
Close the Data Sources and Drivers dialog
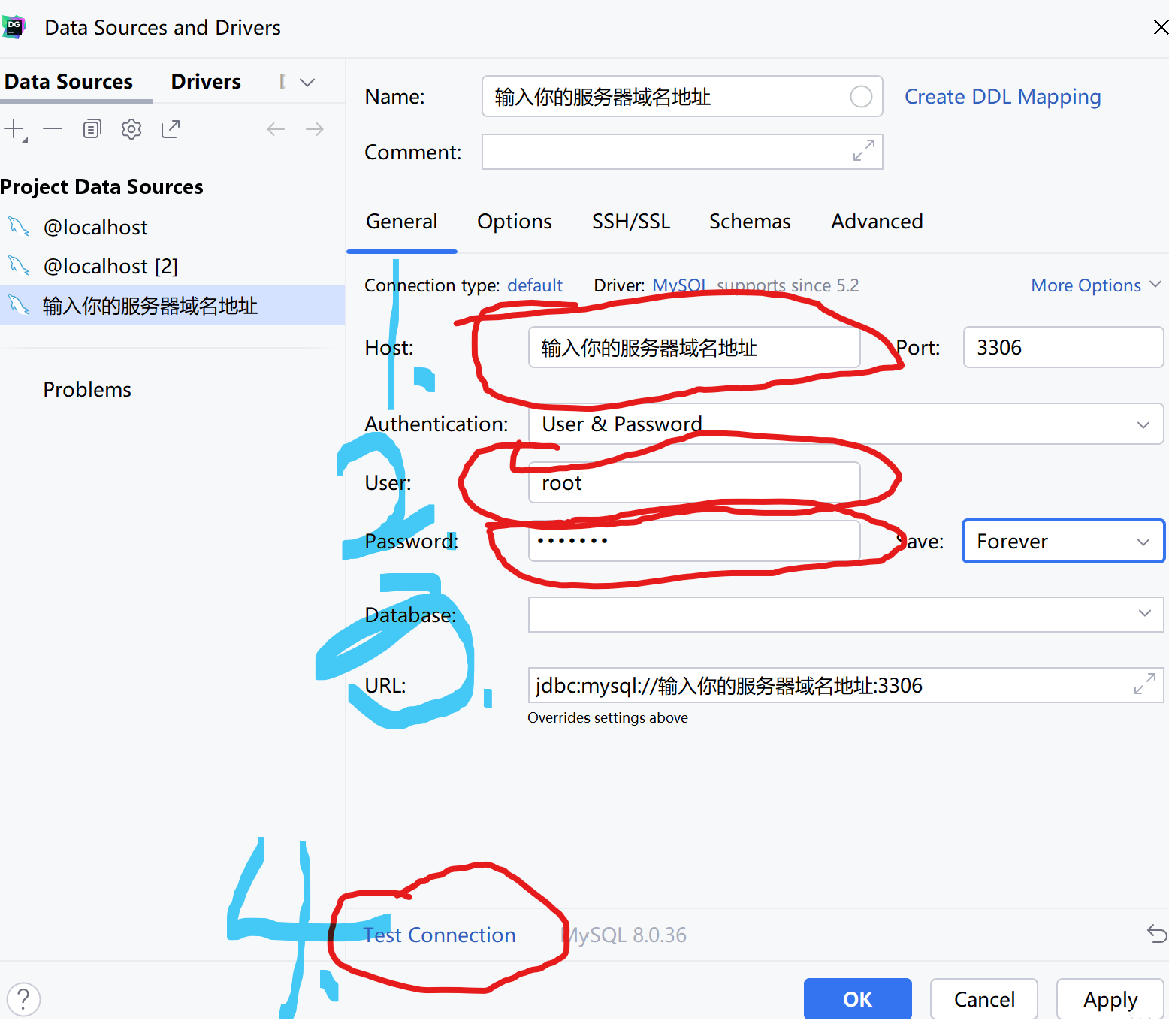[x=1160, y=27]
